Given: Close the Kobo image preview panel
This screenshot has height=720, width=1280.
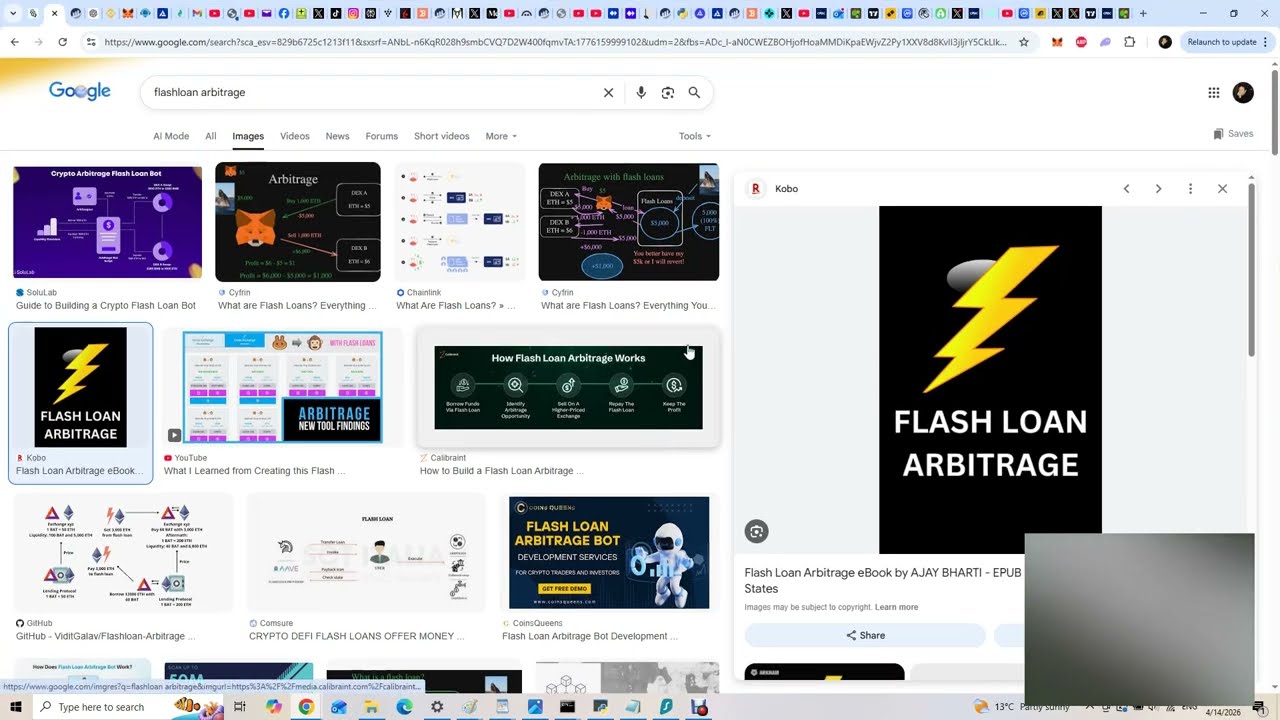Looking at the screenshot, I should 1222,188.
